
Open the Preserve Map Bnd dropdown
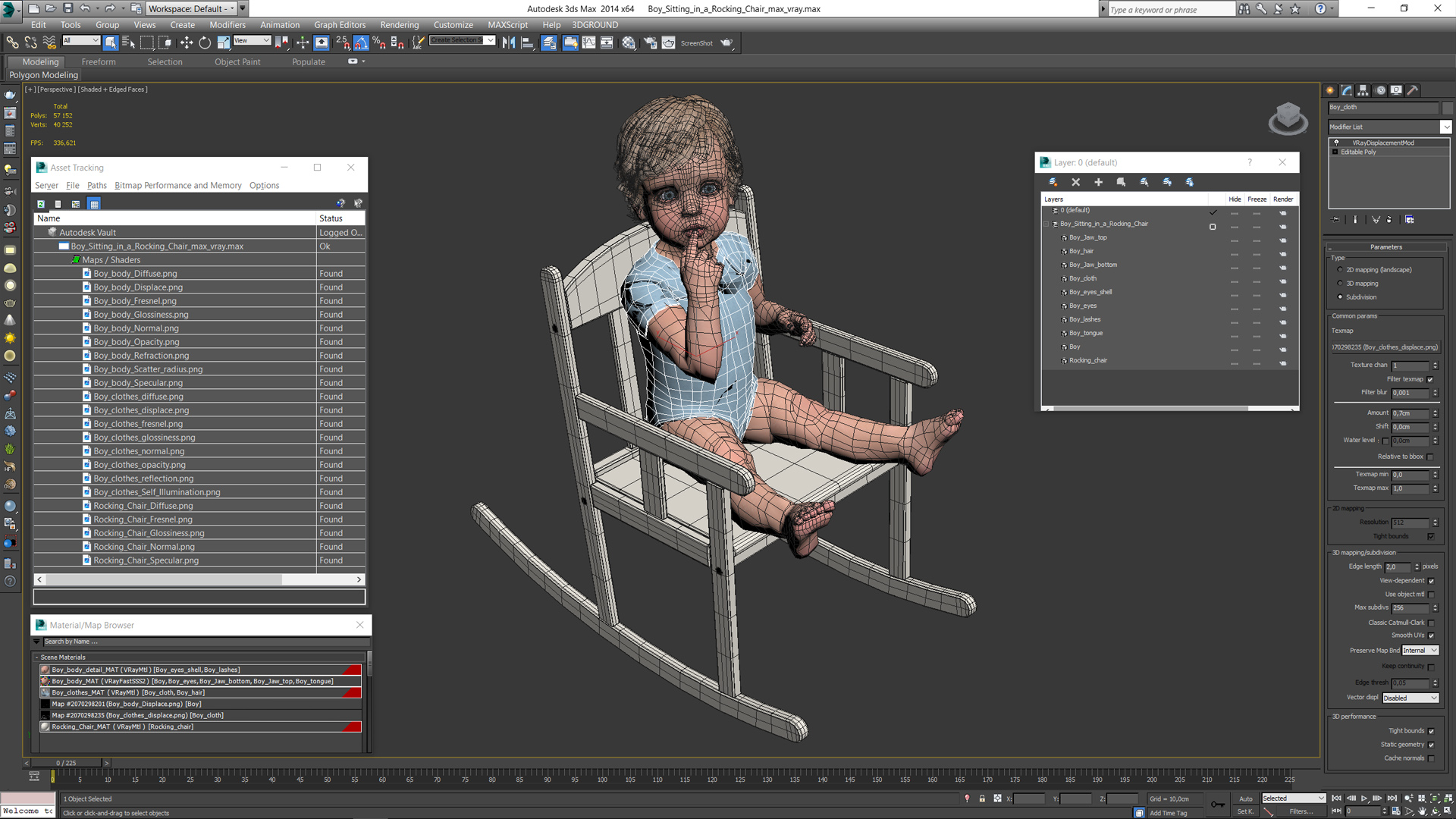tap(1420, 651)
